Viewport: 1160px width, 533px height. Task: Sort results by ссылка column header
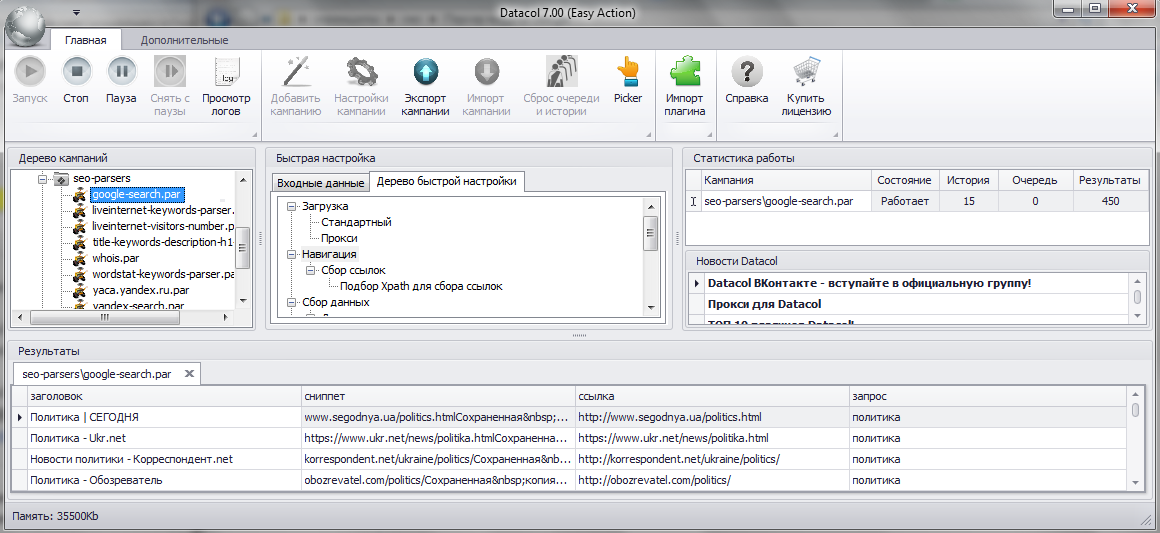[712, 397]
